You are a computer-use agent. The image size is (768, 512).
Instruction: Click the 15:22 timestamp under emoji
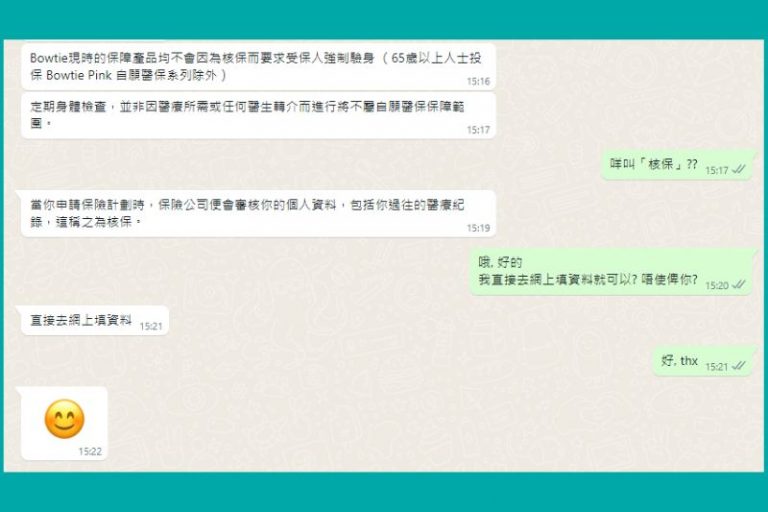[90, 451]
